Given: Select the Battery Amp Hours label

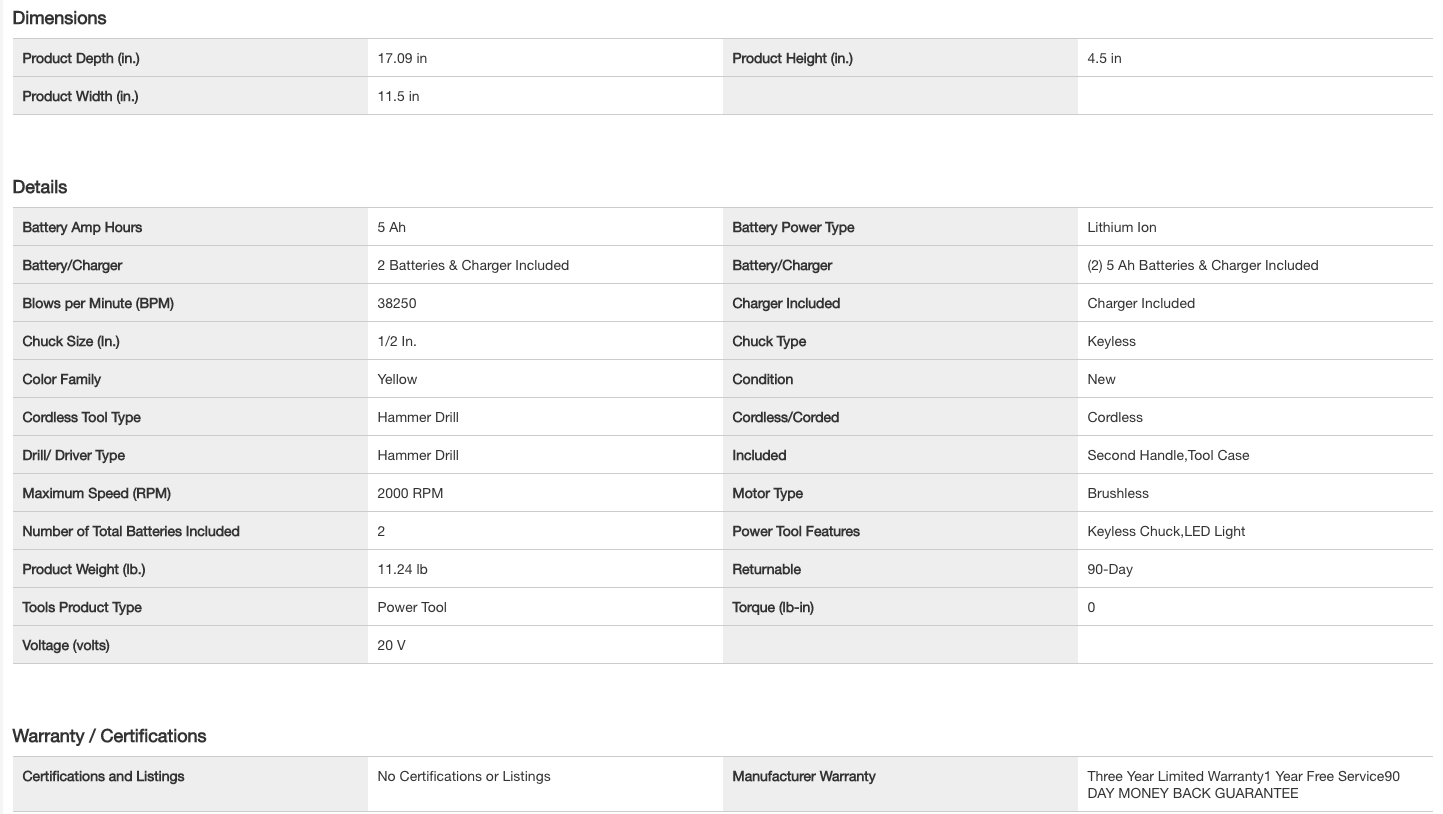Looking at the screenshot, I should 82,227.
